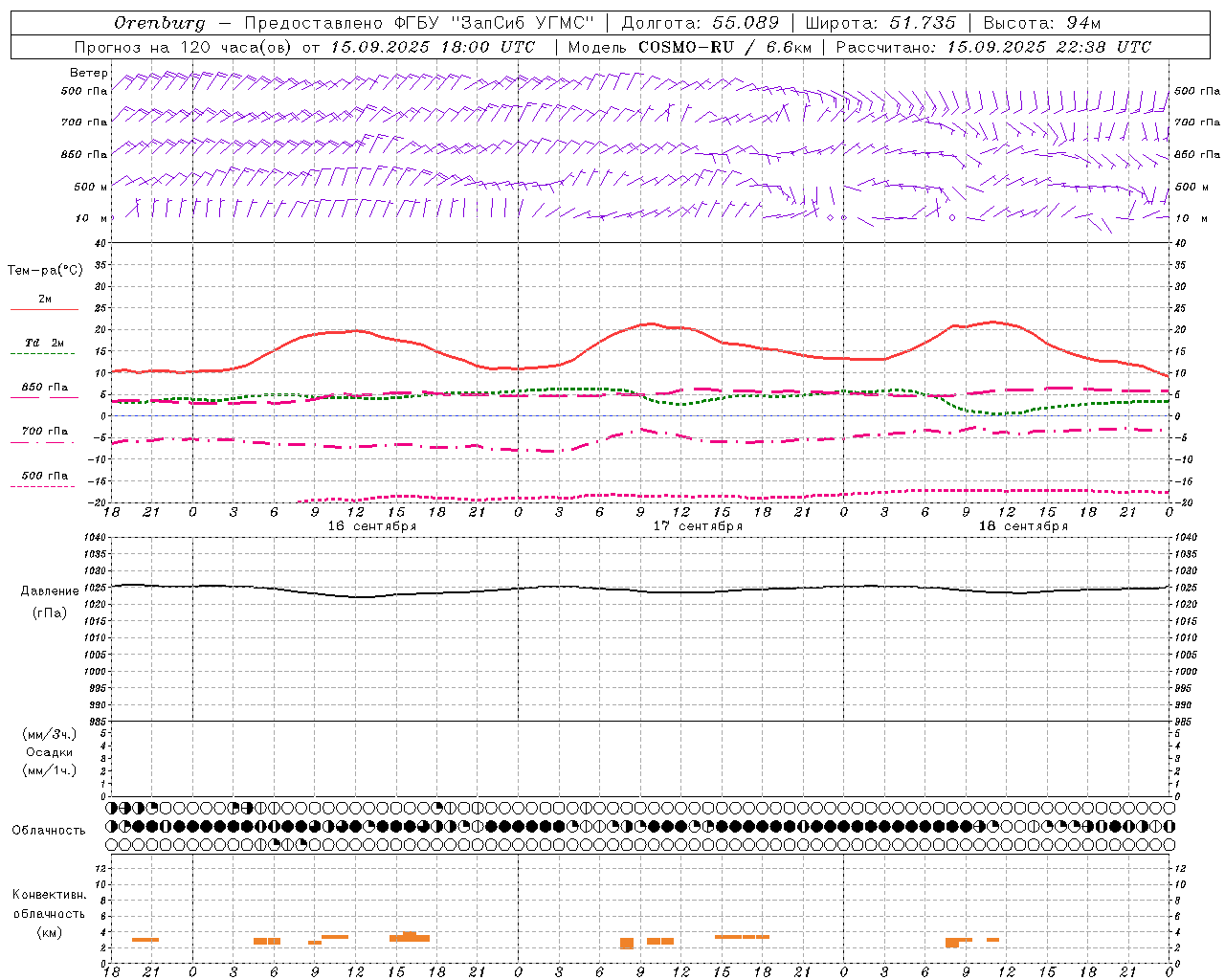Click the 18 сентября date label
Viewport: 1225px width, 980px height.
point(1023,526)
